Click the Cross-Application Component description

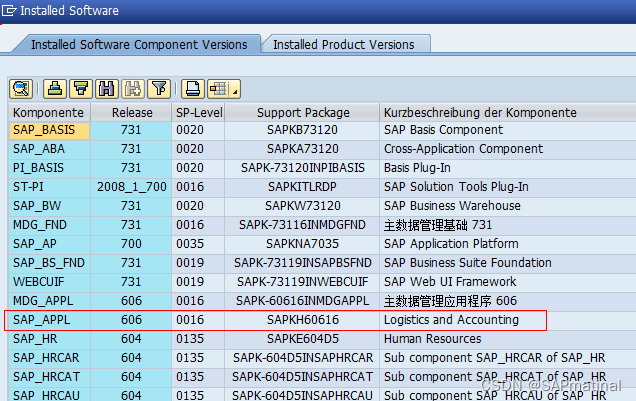(x=463, y=149)
